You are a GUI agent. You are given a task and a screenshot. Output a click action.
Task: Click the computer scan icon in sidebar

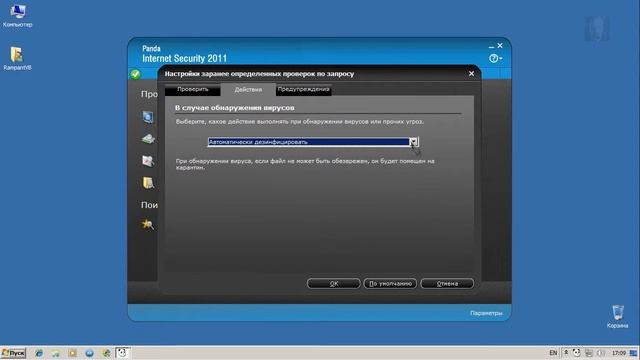click(x=148, y=117)
